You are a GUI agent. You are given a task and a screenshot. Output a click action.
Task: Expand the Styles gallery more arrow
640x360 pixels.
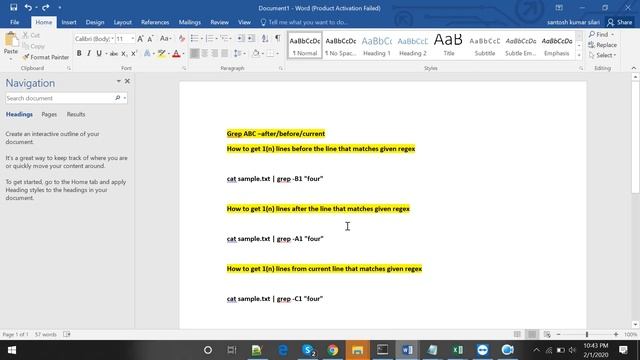click(579, 56)
